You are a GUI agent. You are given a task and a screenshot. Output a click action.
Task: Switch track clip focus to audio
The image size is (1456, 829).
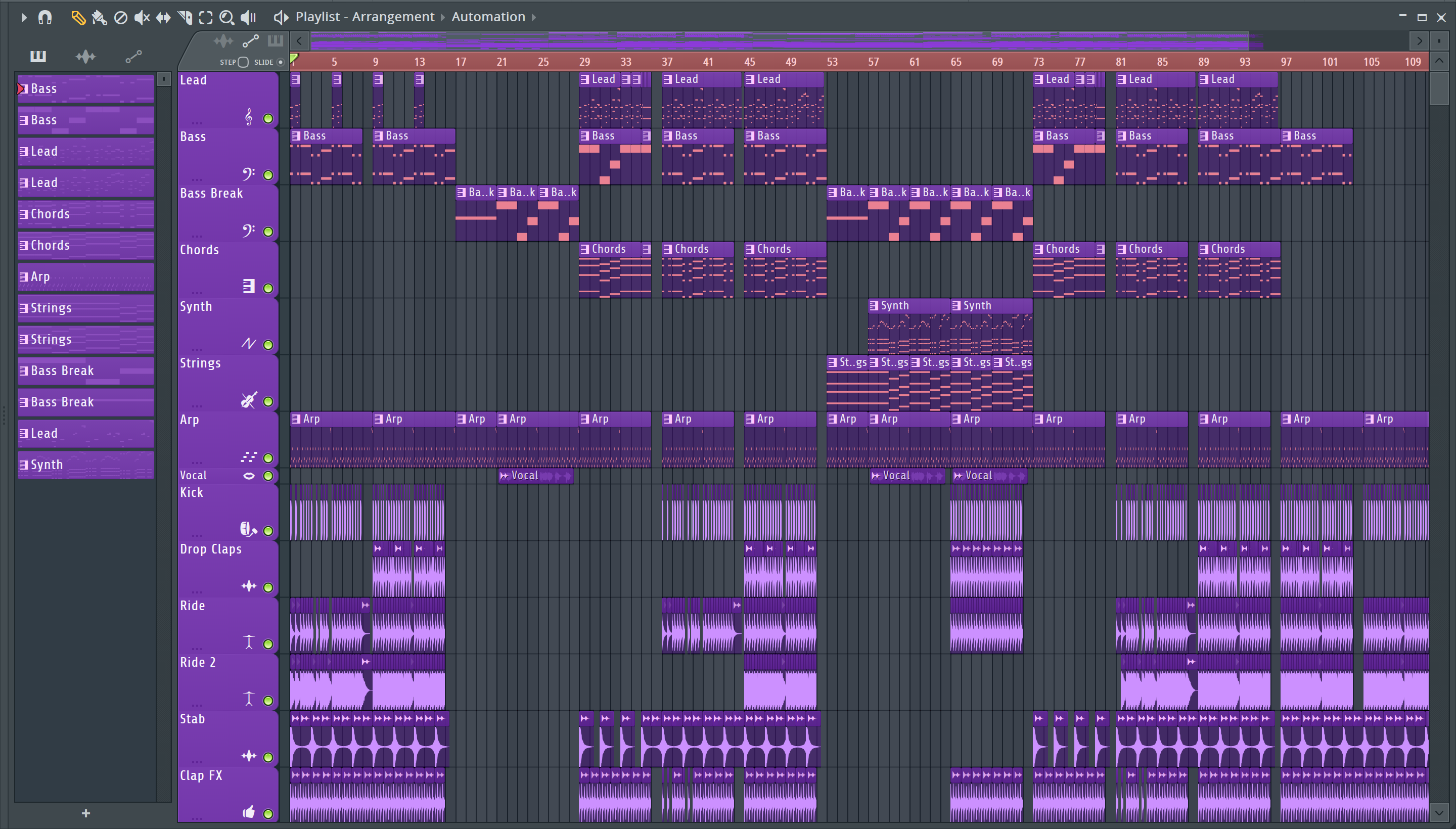click(x=223, y=41)
